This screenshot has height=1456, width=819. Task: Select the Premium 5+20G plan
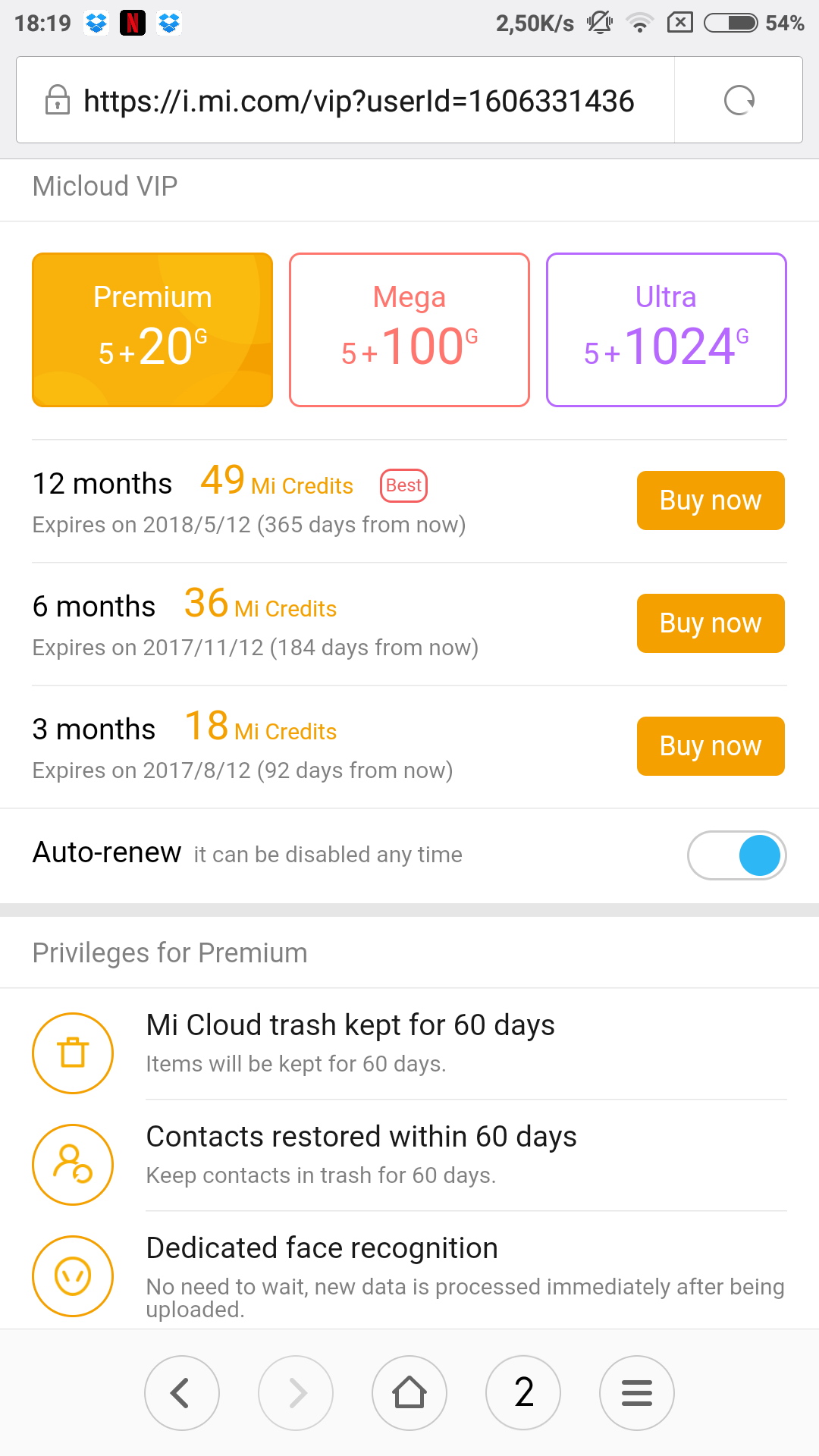[x=152, y=330]
